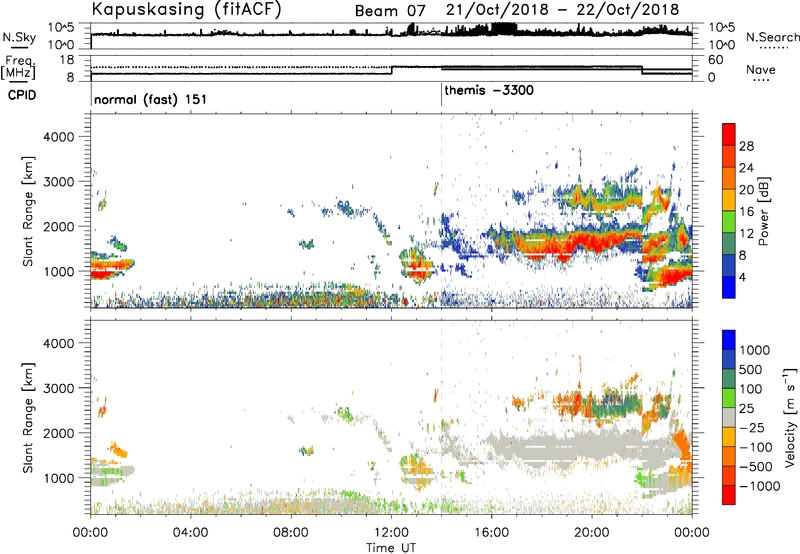Screen dimensions: 800x554
Task: Click the '04:00' time axis label
Action: pyautogui.click(x=190, y=533)
